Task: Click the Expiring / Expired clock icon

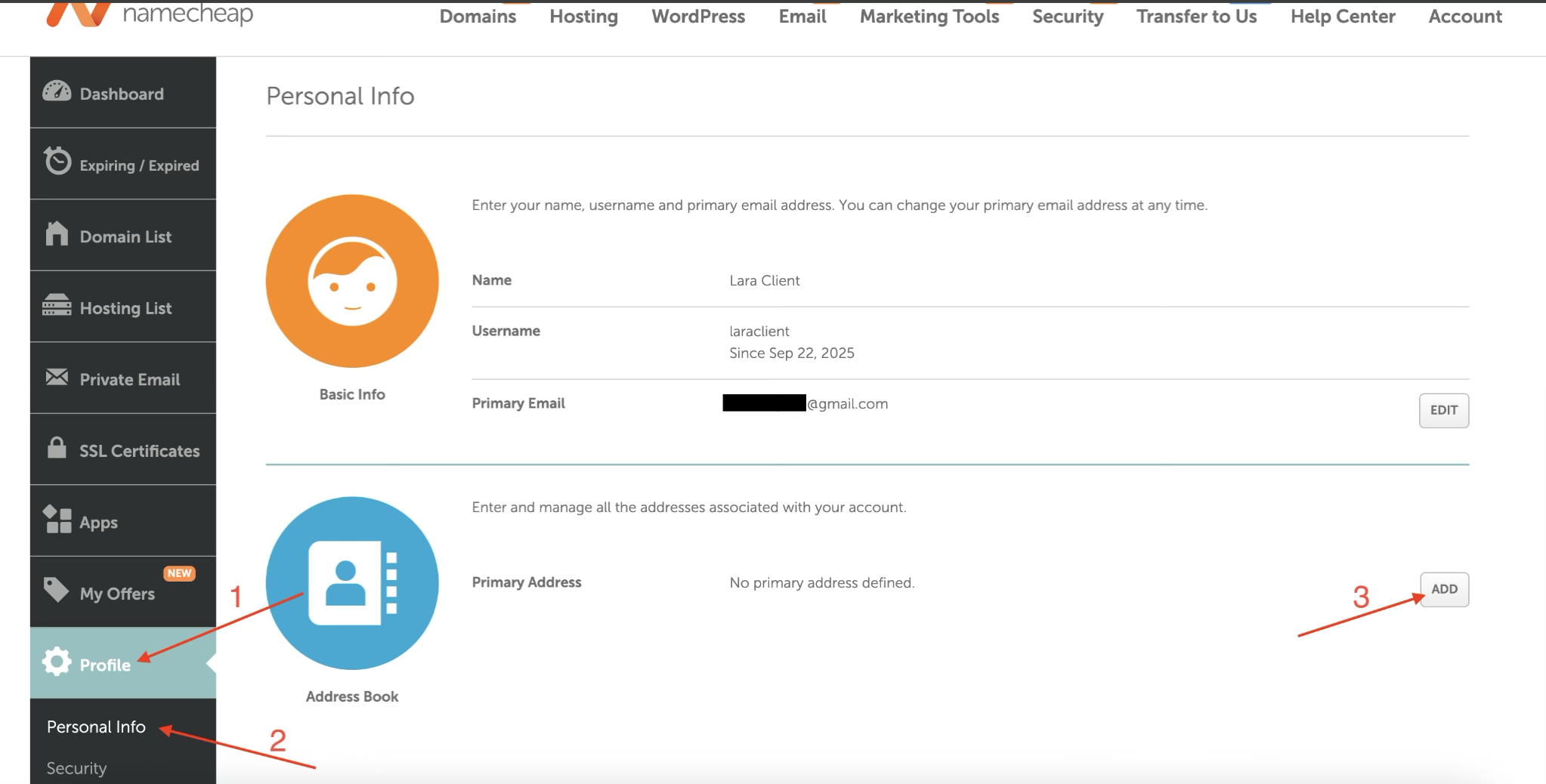Action: pos(57,162)
